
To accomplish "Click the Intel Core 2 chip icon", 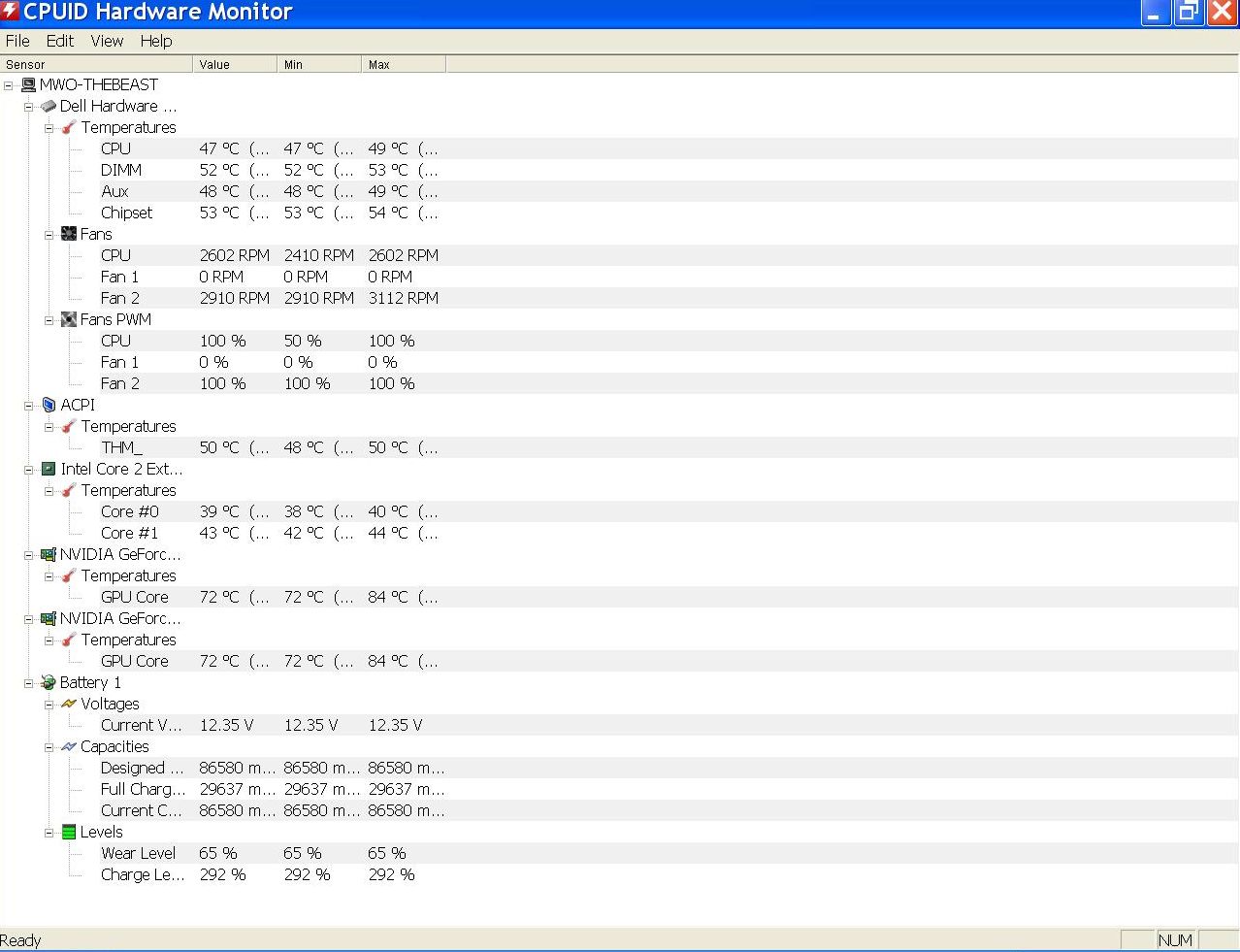I will (49, 469).
